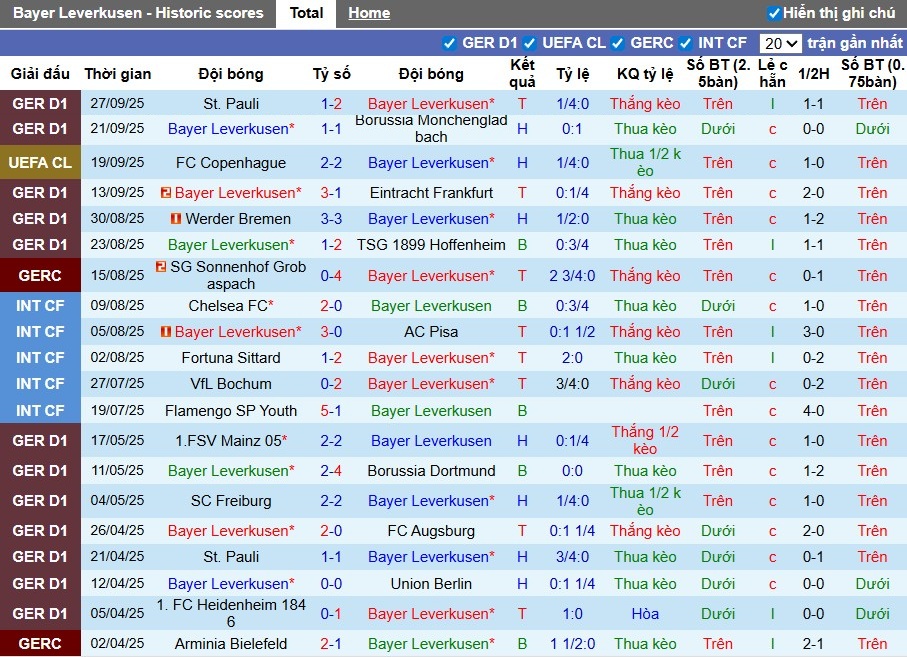
Task: Select the Total tab
Action: click(306, 13)
